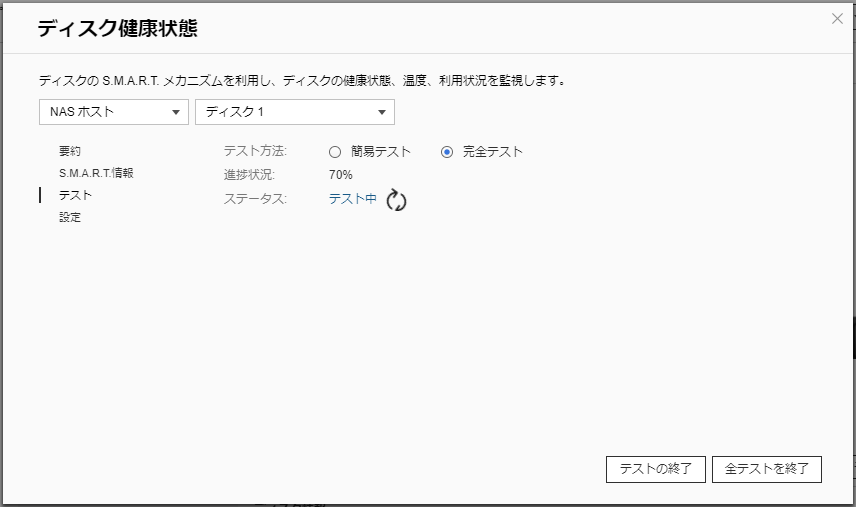
Task: Select the 完全テスト radio button
Action: tap(447, 152)
